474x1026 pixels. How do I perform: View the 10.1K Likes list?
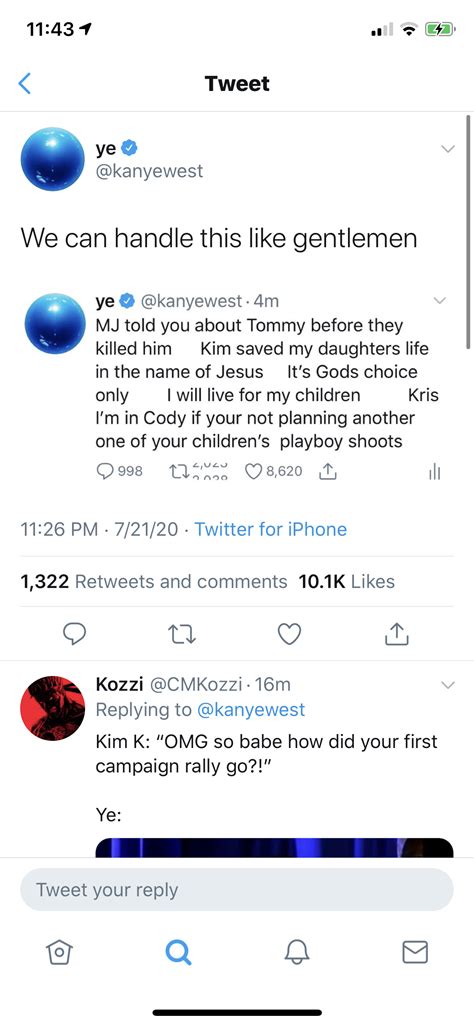coord(346,581)
